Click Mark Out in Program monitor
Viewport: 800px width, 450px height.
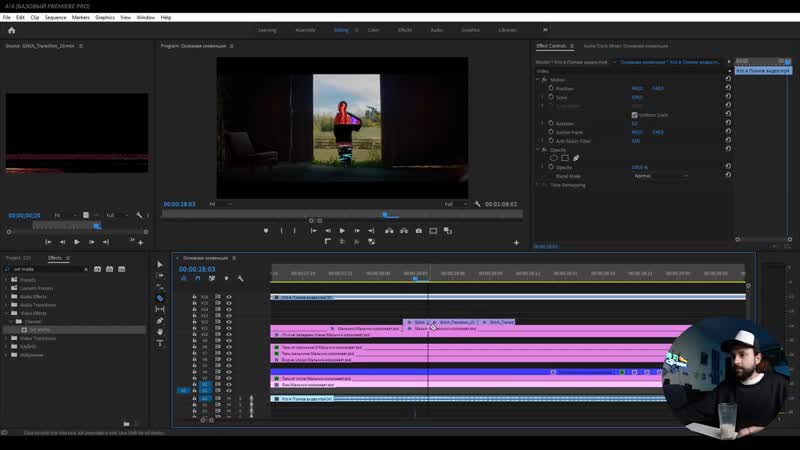coord(294,231)
